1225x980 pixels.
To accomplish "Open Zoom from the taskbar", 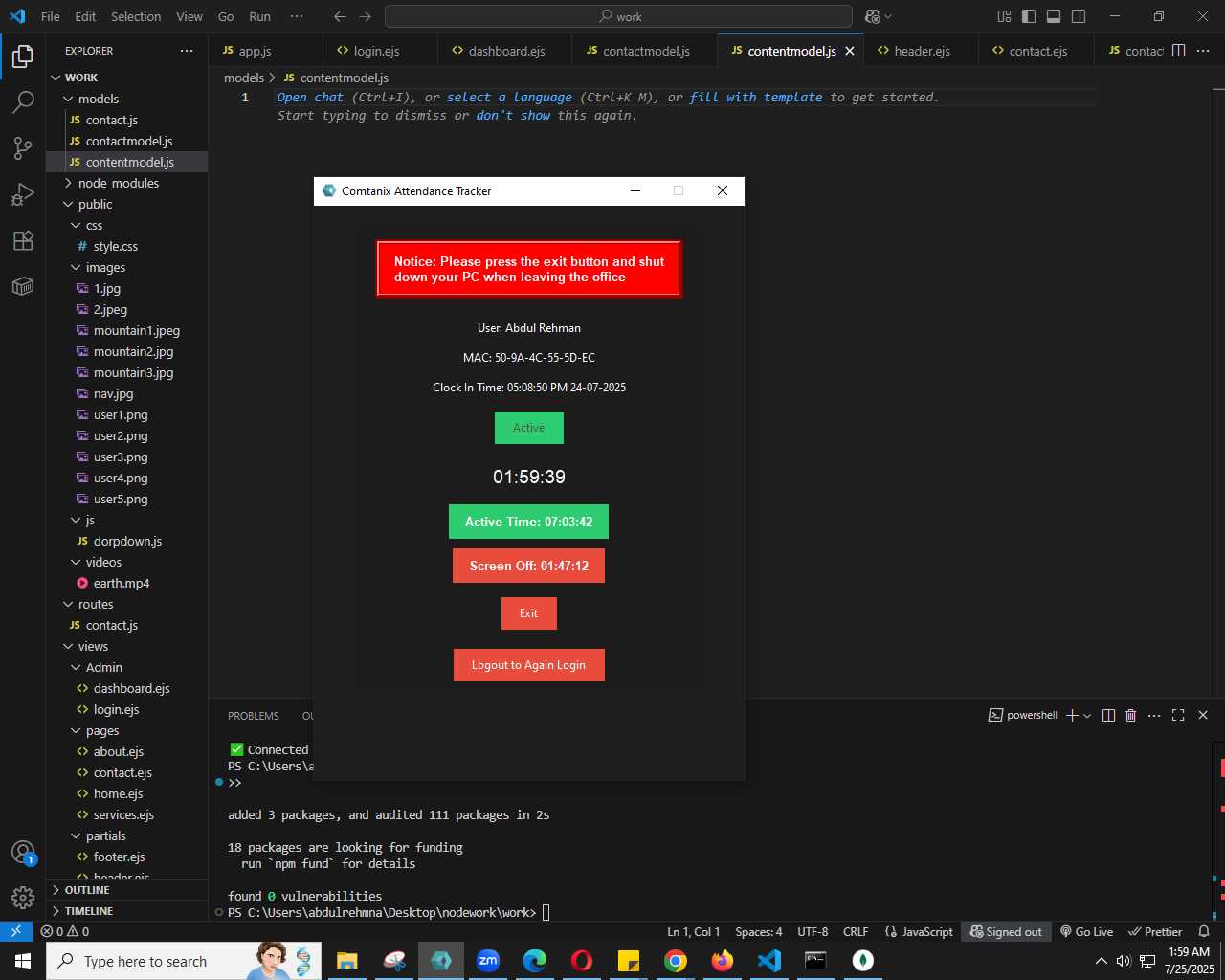I will [x=488, y=961].
